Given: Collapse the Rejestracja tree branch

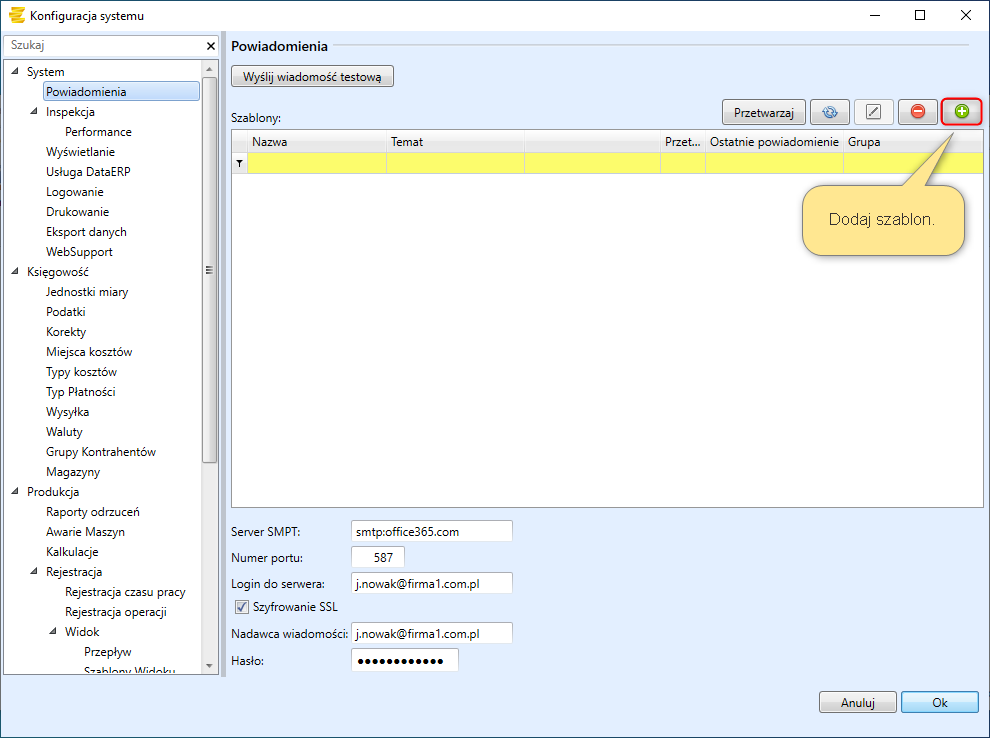Looking at the screenshot, I should [x=35, y=572].
